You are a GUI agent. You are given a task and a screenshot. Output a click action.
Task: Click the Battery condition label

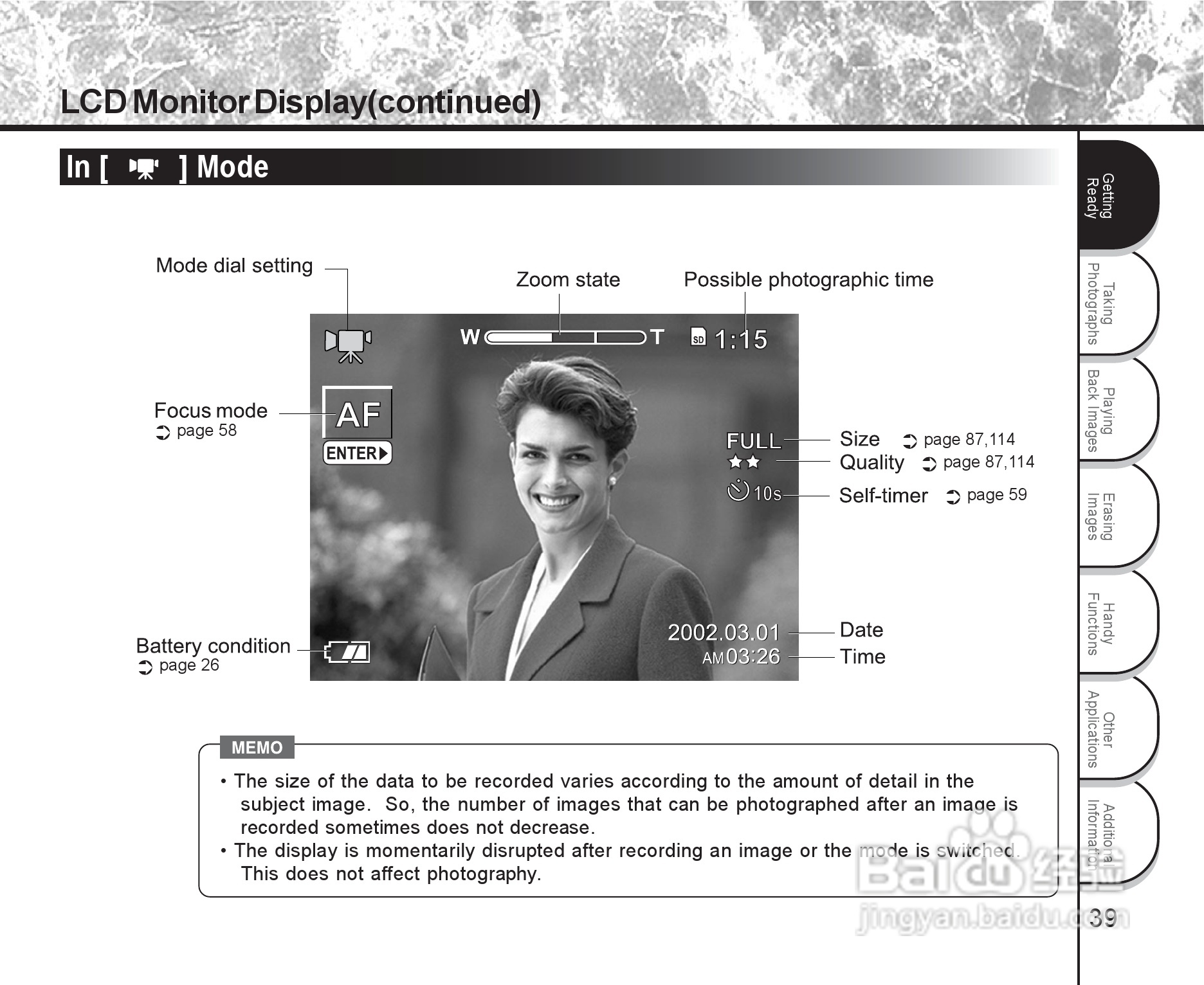point(213,646)
